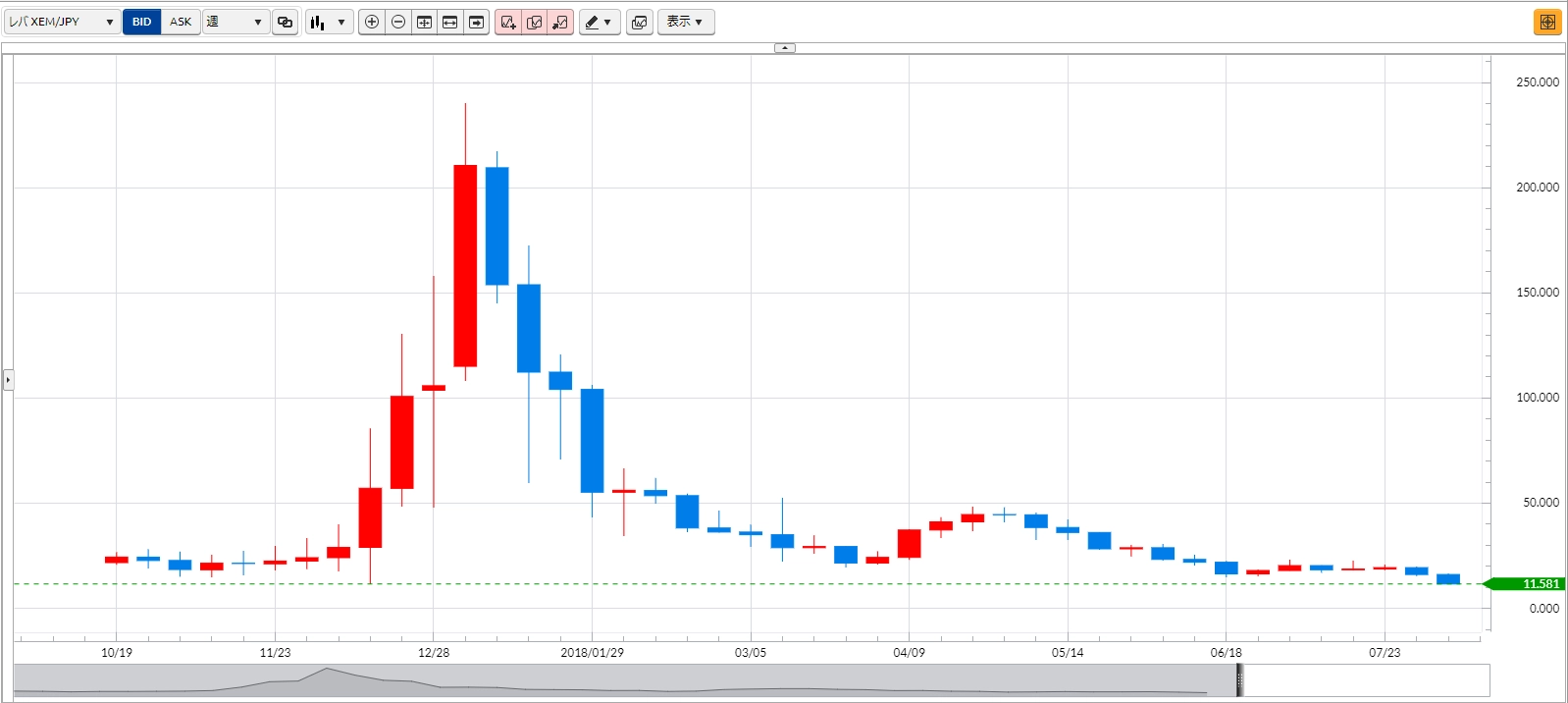Click the link charts icon

tap(286, 22)
